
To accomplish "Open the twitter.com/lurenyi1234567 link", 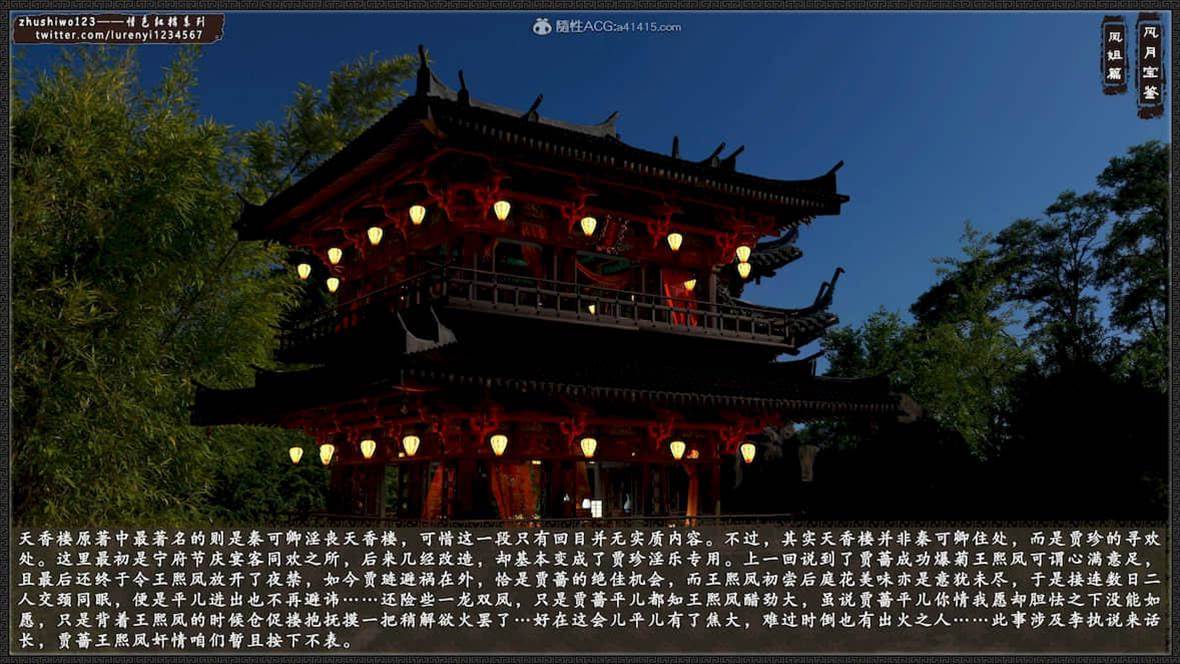I will [119, 35].
